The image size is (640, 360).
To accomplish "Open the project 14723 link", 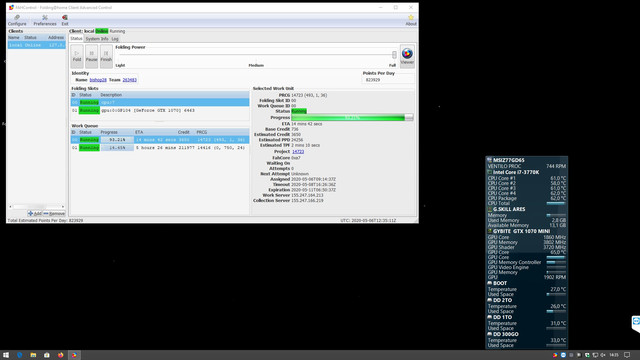I will click(x=298, y=151).
